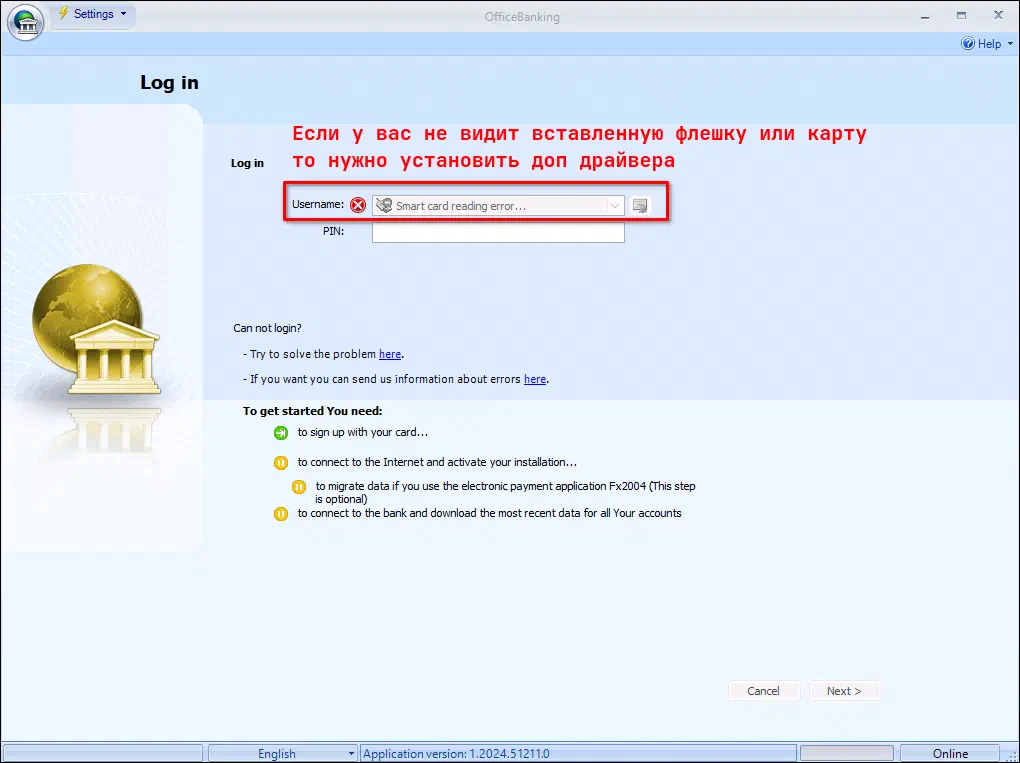Expand the arrow next to Settings
The width and height of the screenshot is (1020, 763).
point(123,14)
